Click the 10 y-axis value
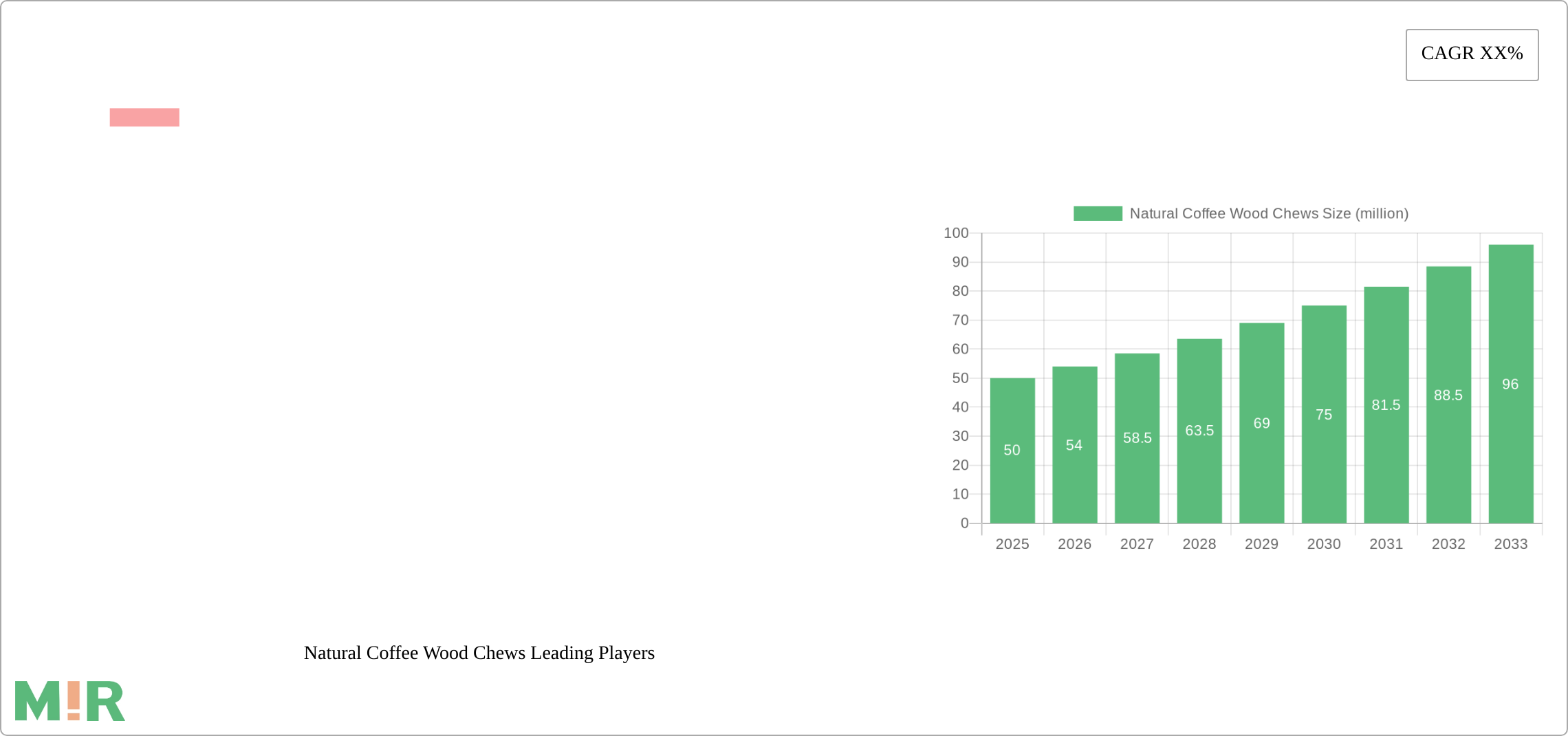Viewport: 1568px width, 736px height. tap(960, 494)
